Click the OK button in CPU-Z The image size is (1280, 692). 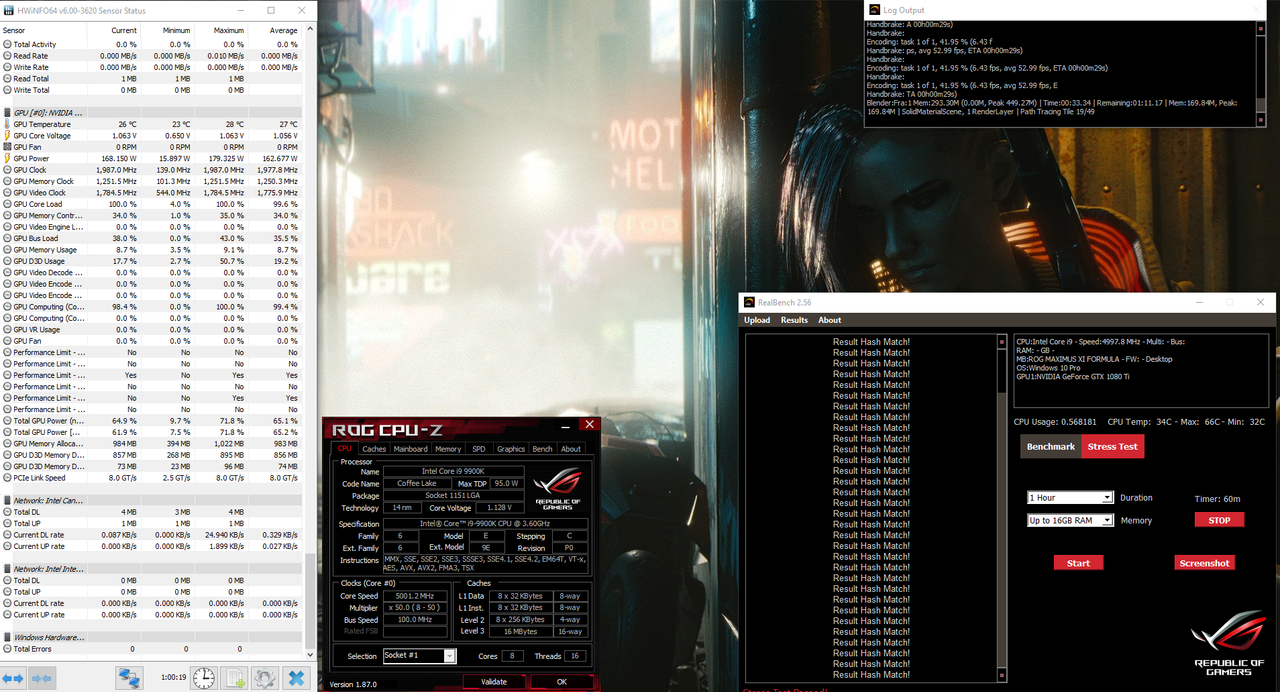tap(561, 682)
